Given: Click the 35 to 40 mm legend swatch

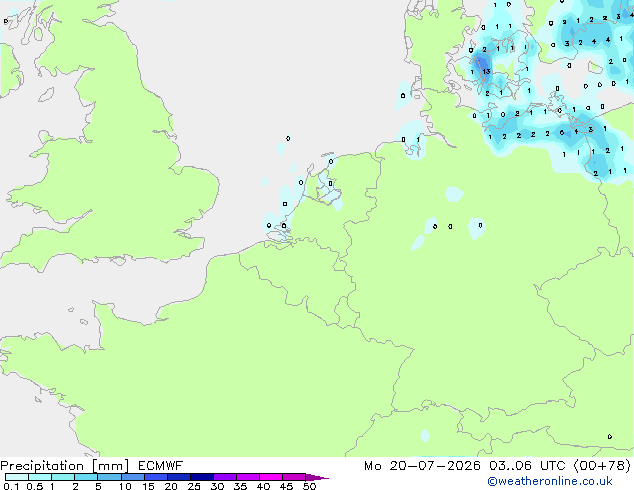Looking at the screenshot, I should 248,477.
